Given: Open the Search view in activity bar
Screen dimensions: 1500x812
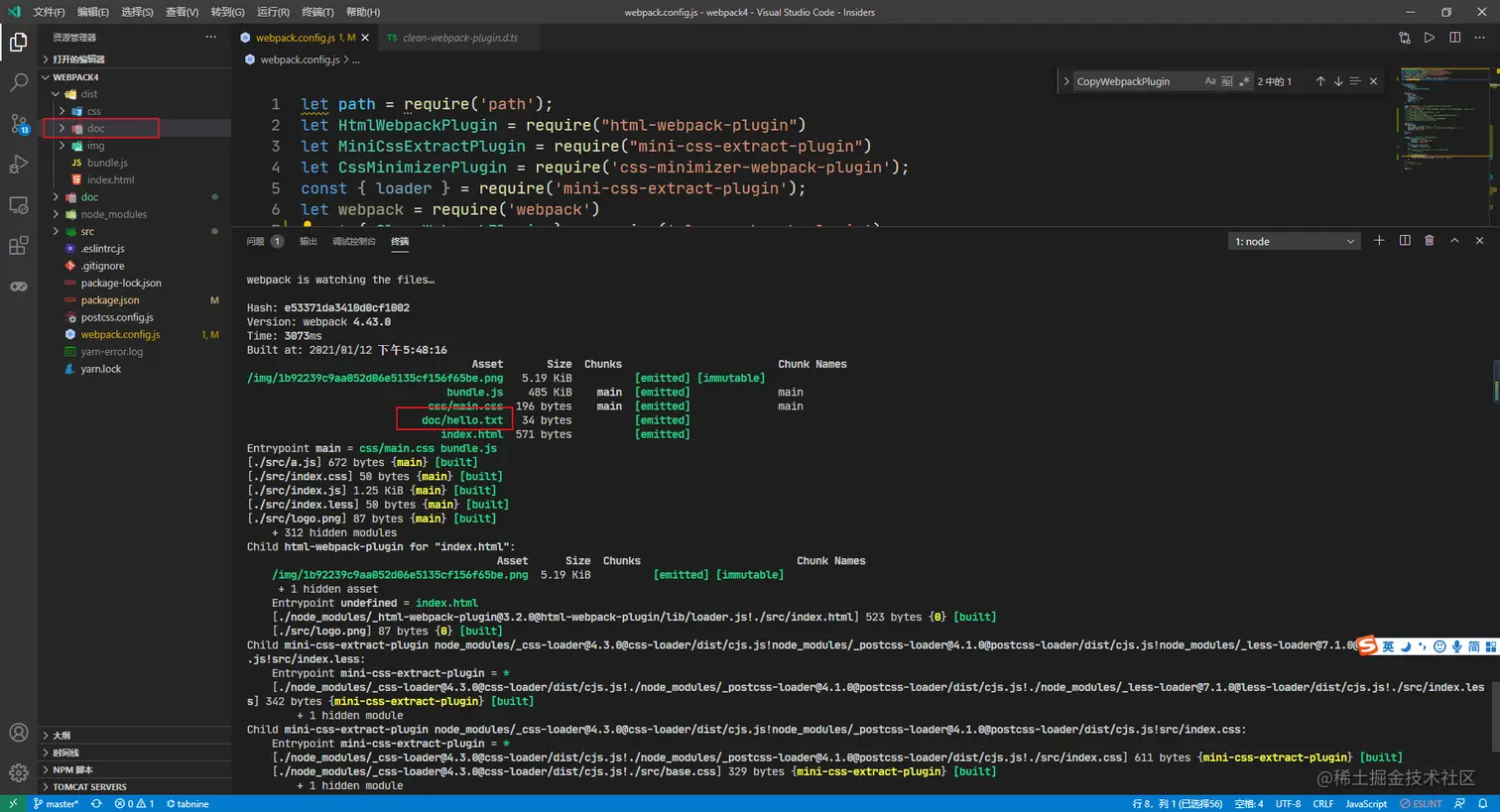Looking at the screenshot, I should [x=18, y=82].
